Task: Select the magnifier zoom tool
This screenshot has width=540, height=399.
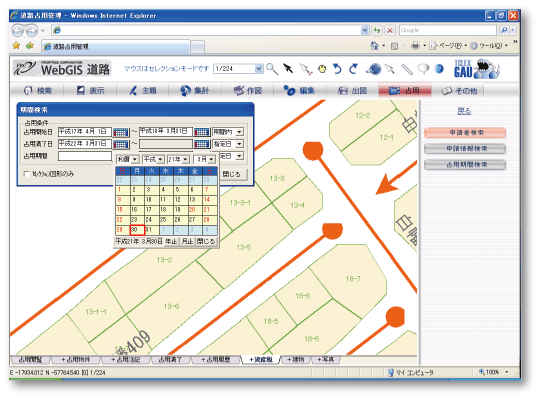Action: click(272, 69)
